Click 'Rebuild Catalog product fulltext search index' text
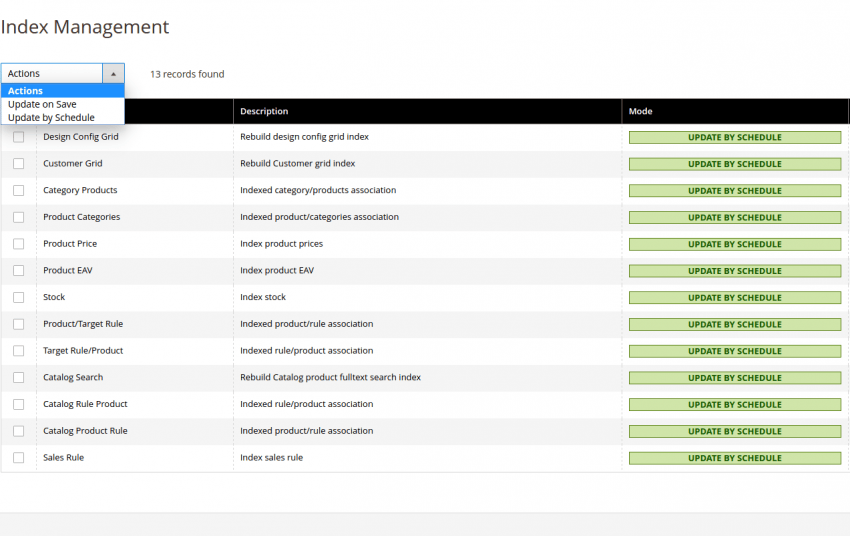This screenshot has width=850, height=536. [330, 377]
